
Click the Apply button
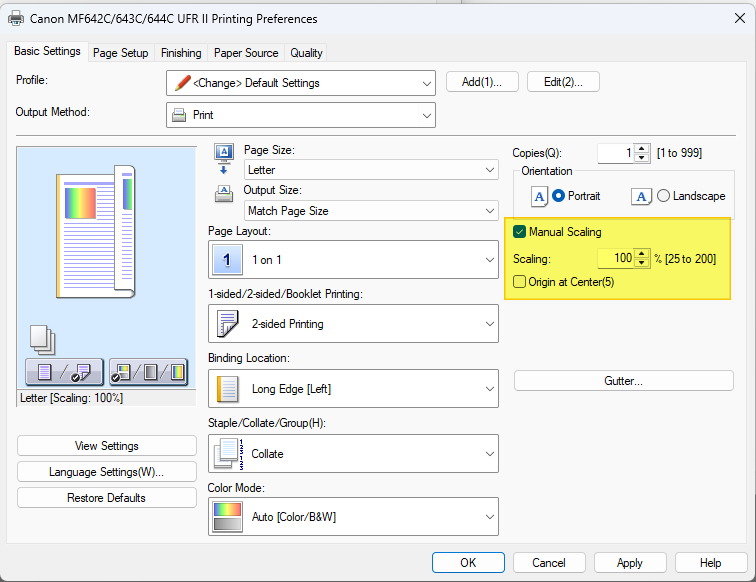pos(630,563)
